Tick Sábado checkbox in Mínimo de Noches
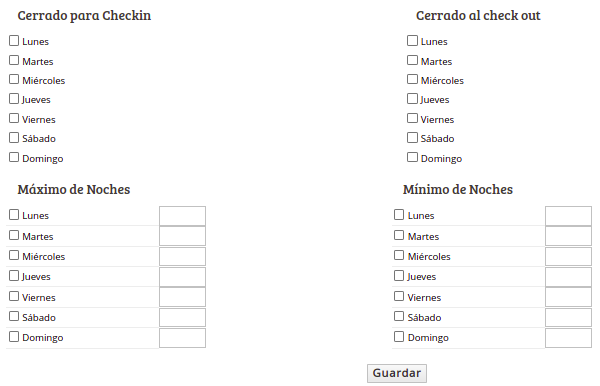 [x=399, y=316]
